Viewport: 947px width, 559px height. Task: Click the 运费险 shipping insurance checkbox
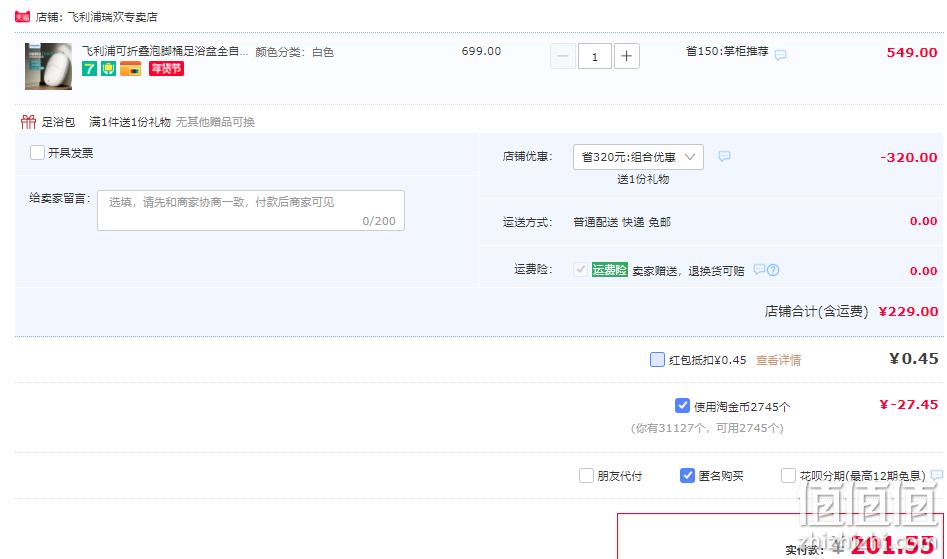(x=580, y=269)
